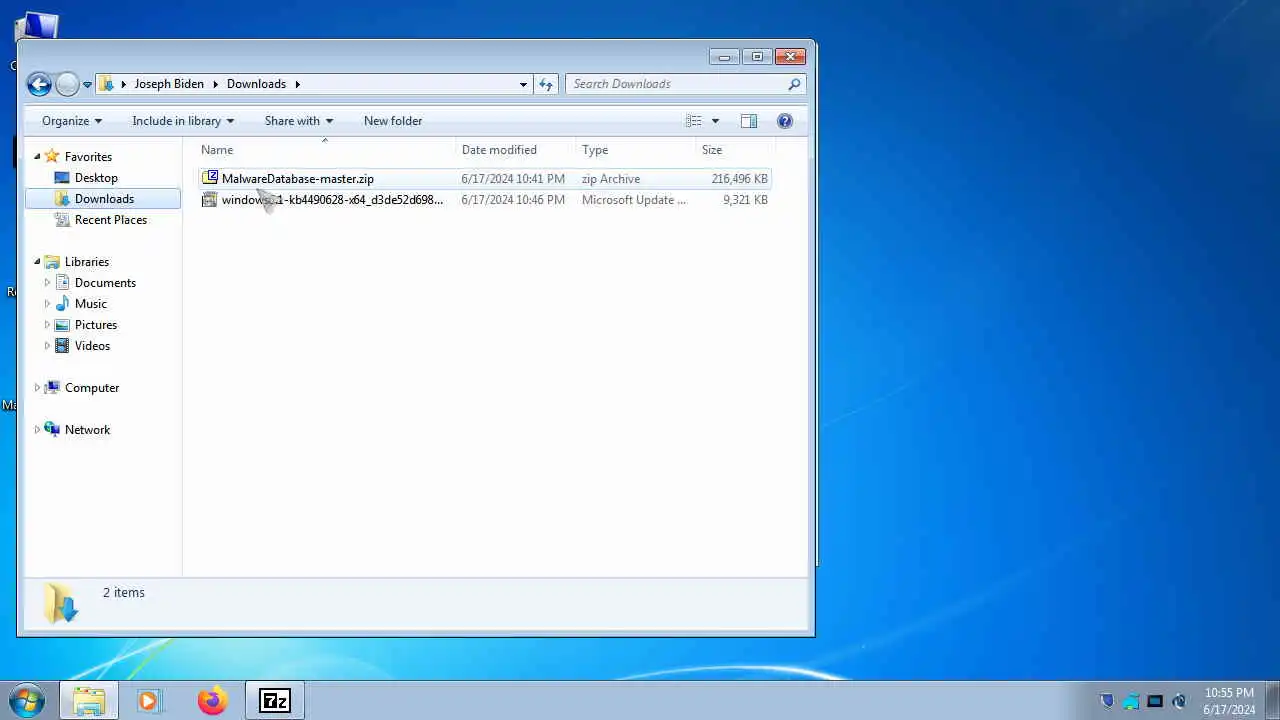Open the view options dropdown arrow
Screen dimensions: 1280x720
[x=715, y=121]
